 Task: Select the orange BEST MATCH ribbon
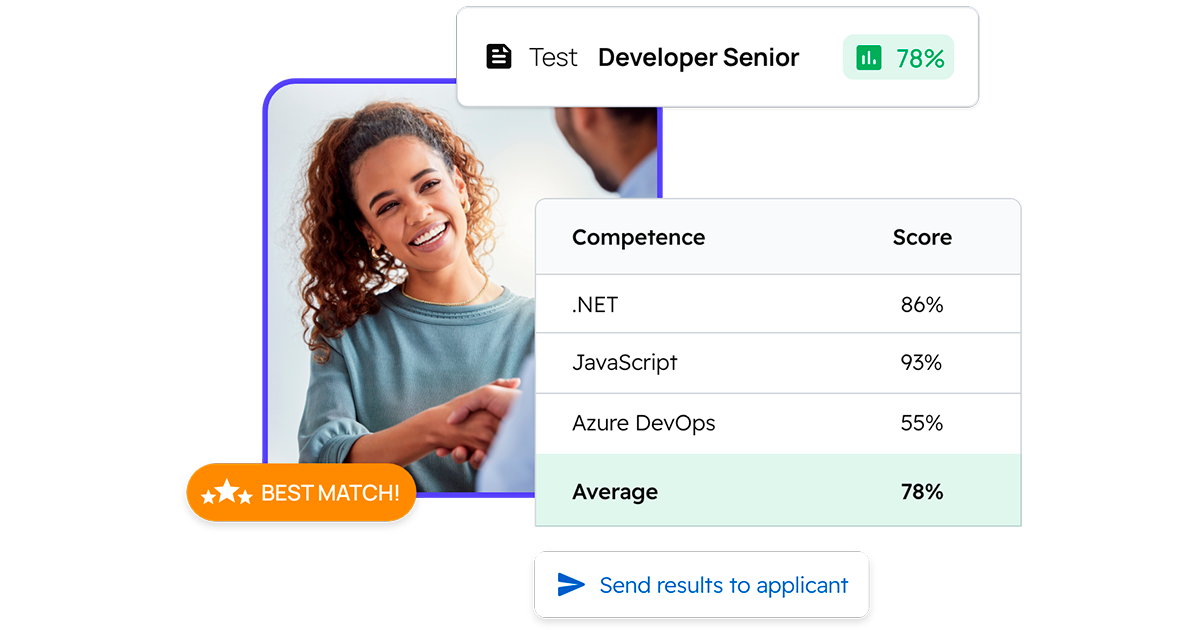tap(301, 492)
